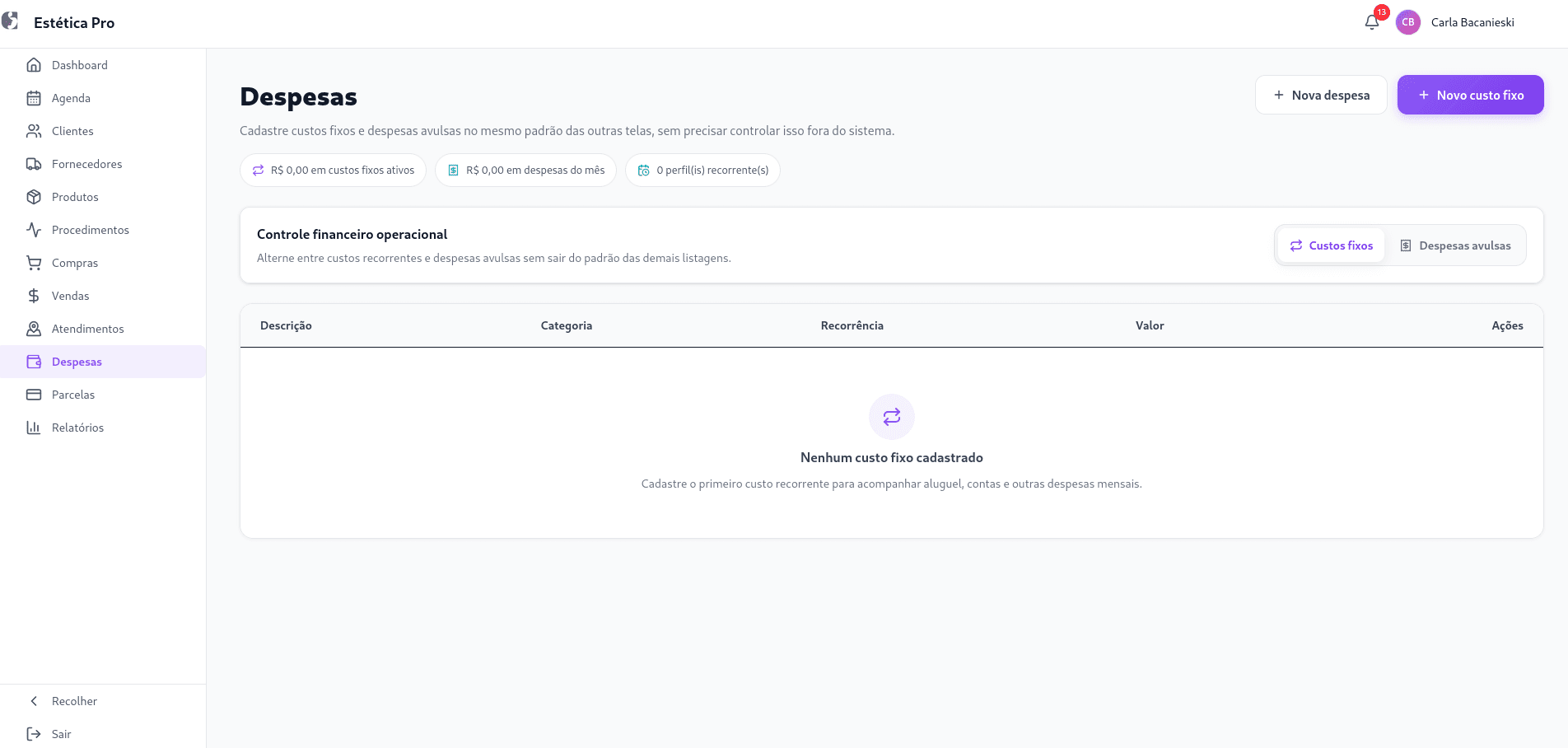Click the Atendimentos person icon

[x=34, y=329]
